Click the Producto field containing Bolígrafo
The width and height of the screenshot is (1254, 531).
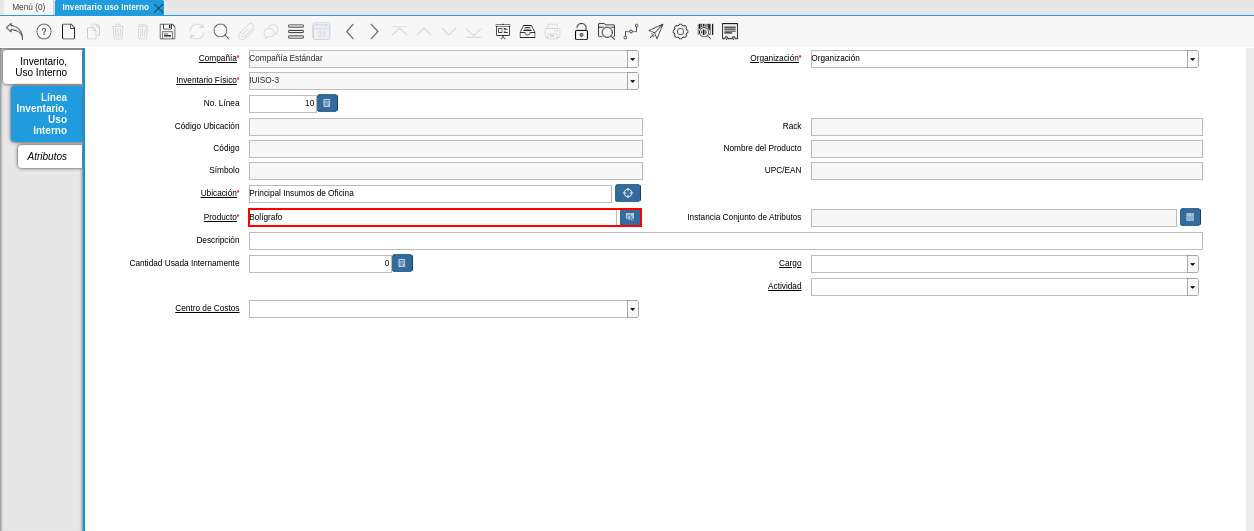434,217
